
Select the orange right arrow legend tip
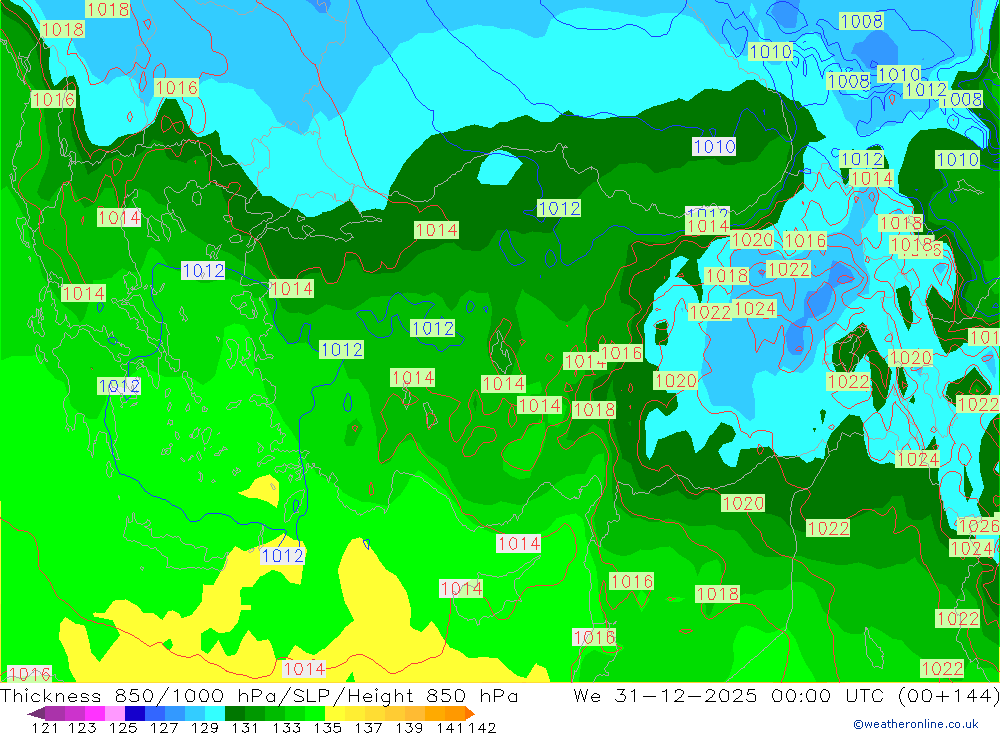(470, 714)
